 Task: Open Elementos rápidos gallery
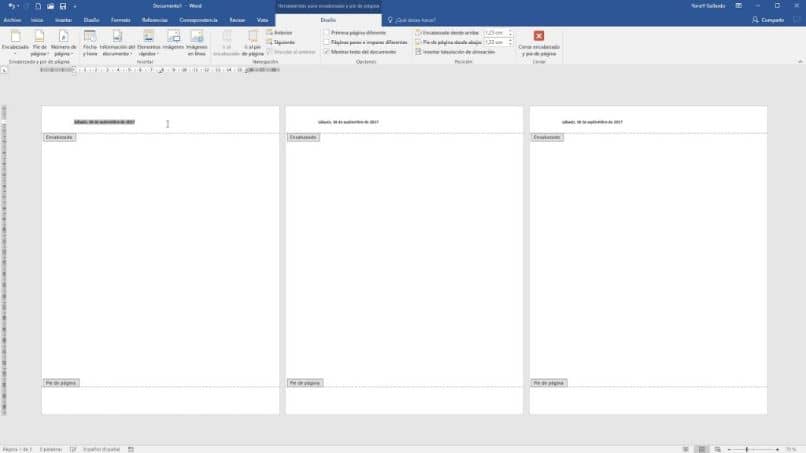click(149, 43)
